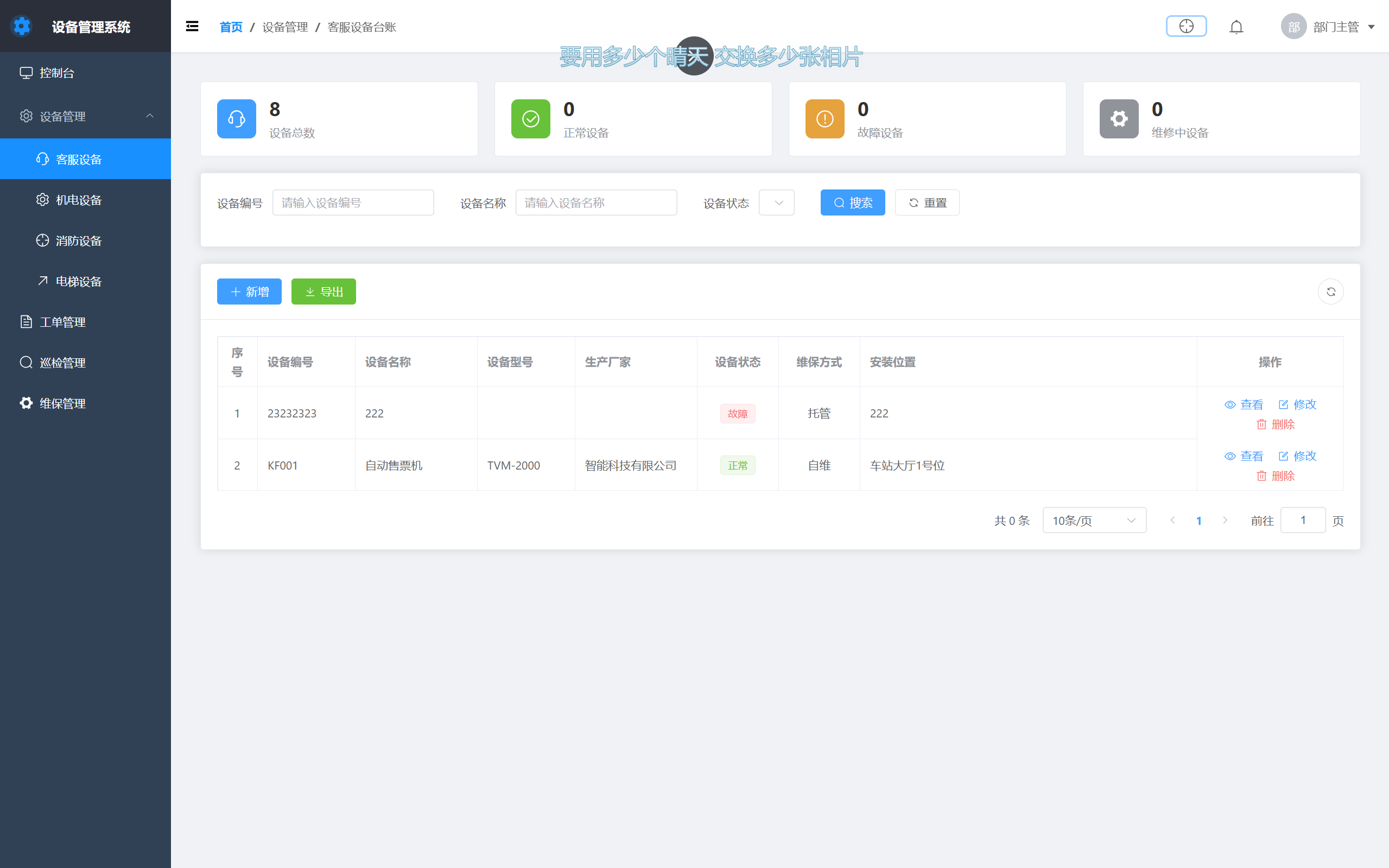The height and width of the screenshot is (868, 1389).
Task: Delete the KF001 device row
Action: click(1276, 476)
